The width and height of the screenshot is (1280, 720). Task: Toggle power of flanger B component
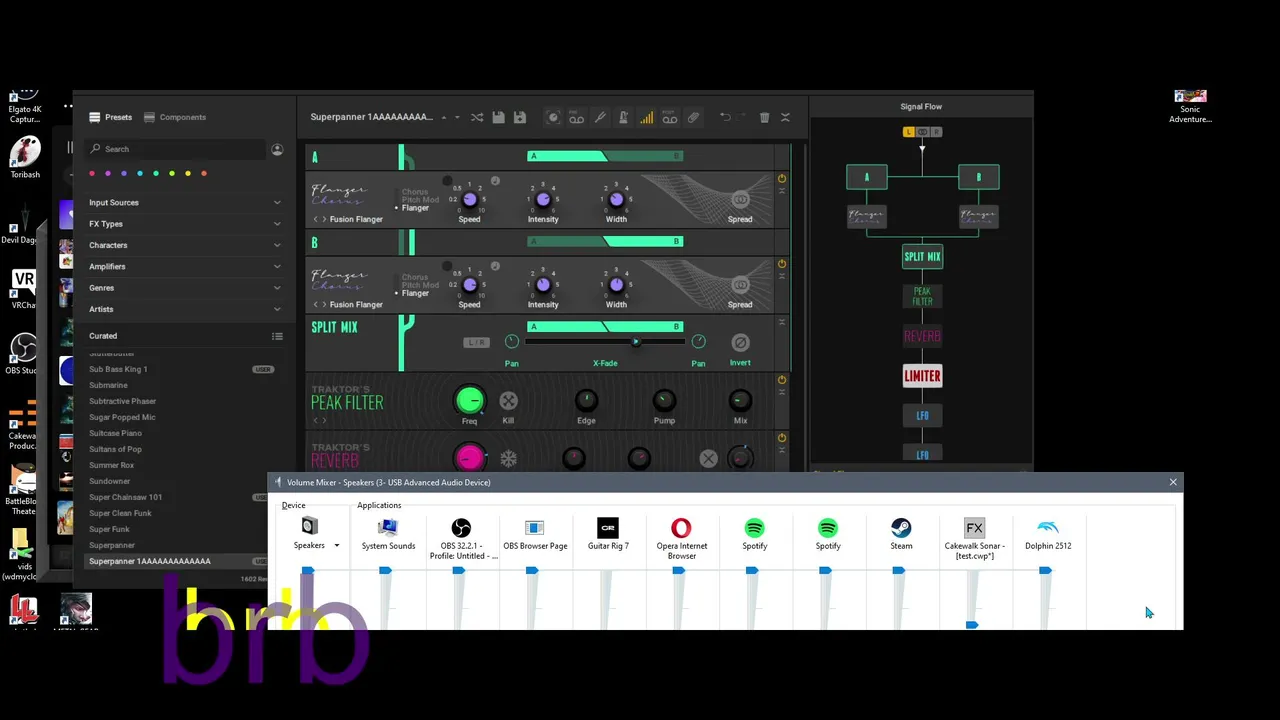pos(782,264)
